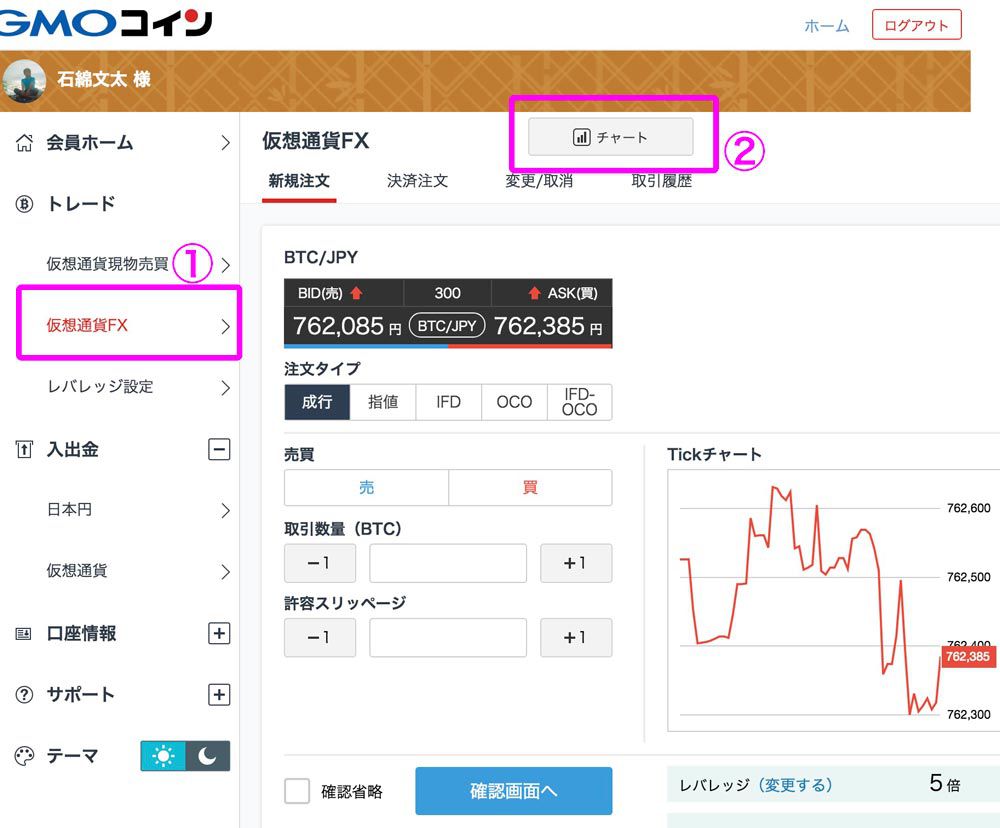Switch to 取引履歴 tab
Screen dimensions: 1000x828
[662, 181]
